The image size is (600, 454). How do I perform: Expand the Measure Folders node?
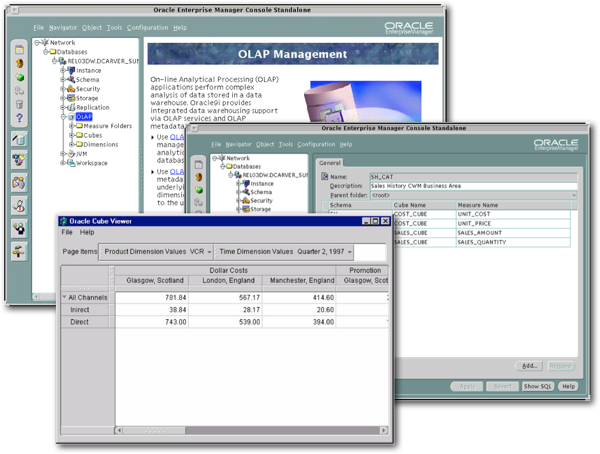pyautogui.click(x=72, y=126)
